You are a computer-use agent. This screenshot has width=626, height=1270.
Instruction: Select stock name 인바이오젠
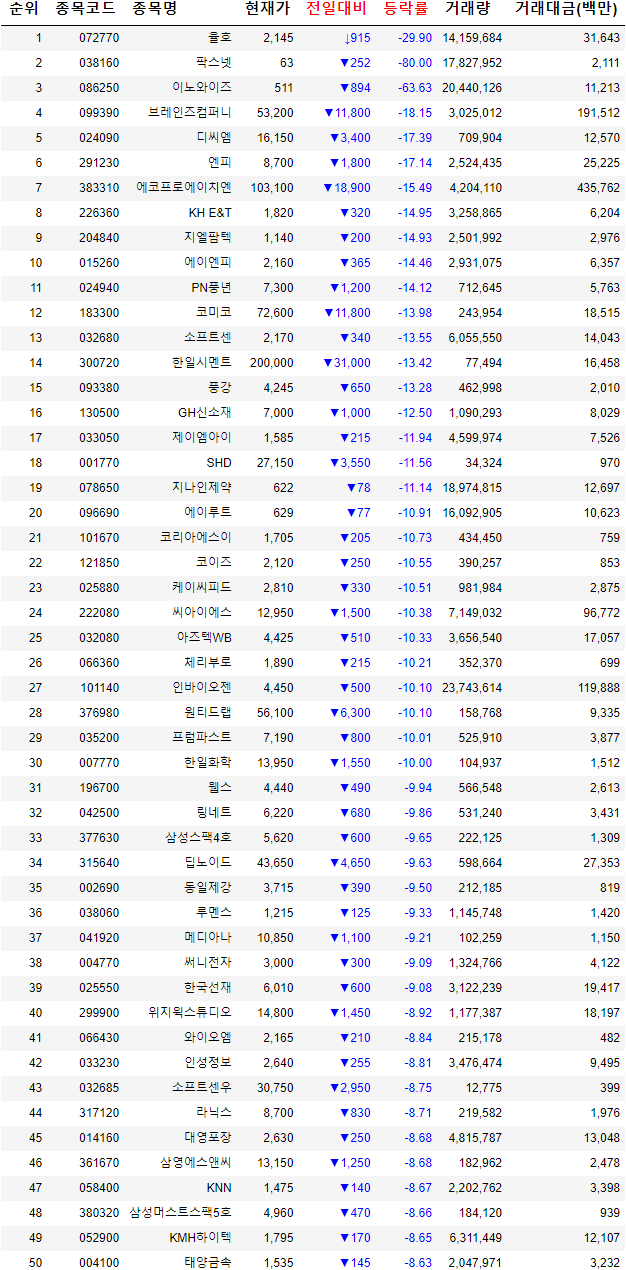pyautogui.click(x=202, y=688)
